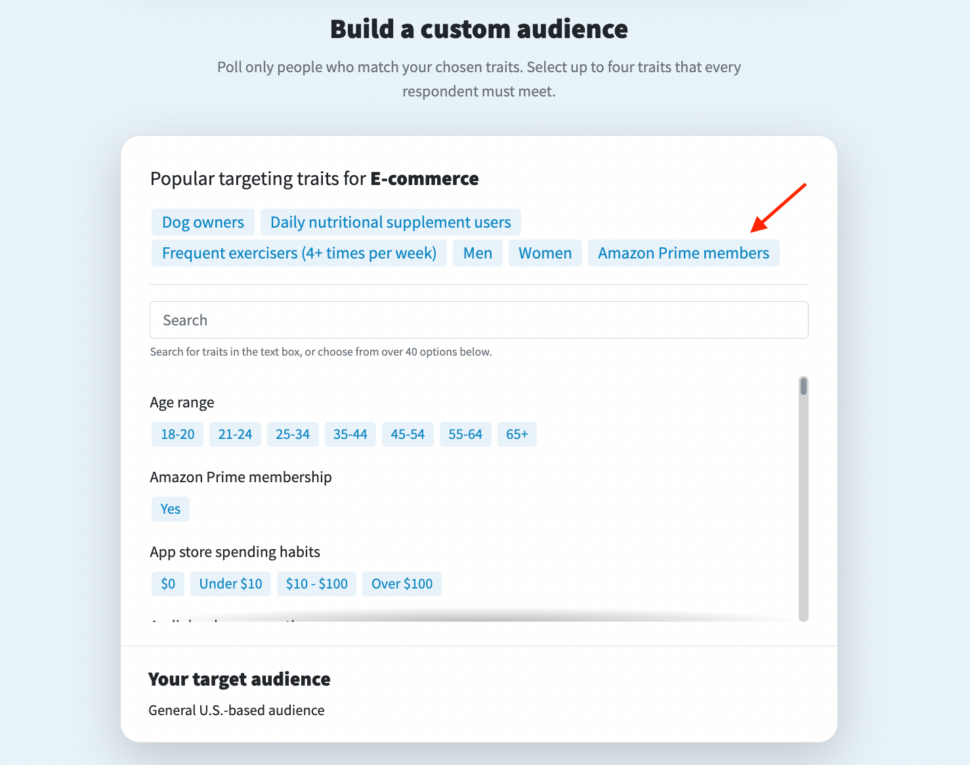
Task: Click the trait Search text box
Action: tap(479, 320)
